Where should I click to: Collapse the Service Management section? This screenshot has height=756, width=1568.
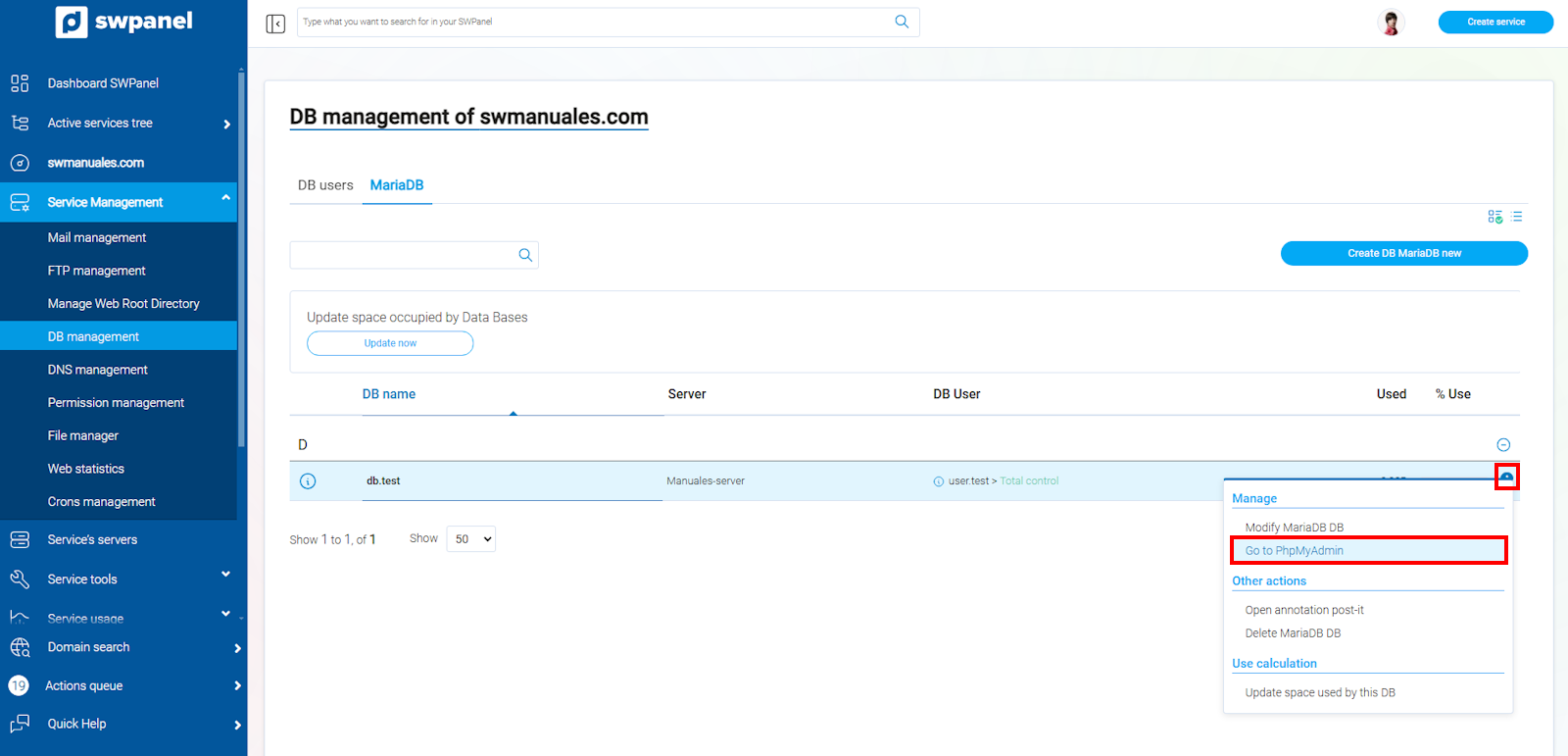pyautogui.click(x=226, y=198)
